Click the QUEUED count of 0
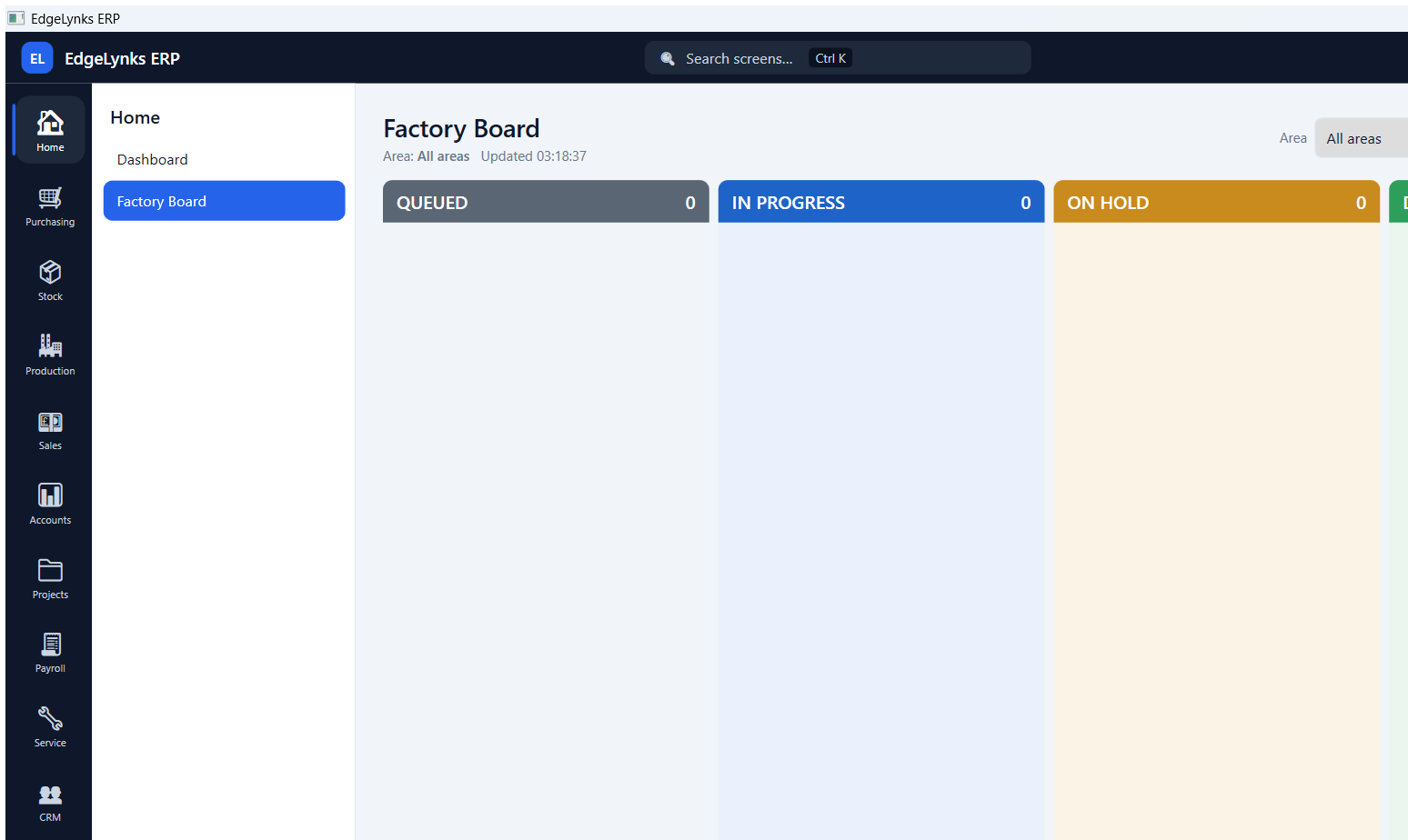 tap(690, 203)
